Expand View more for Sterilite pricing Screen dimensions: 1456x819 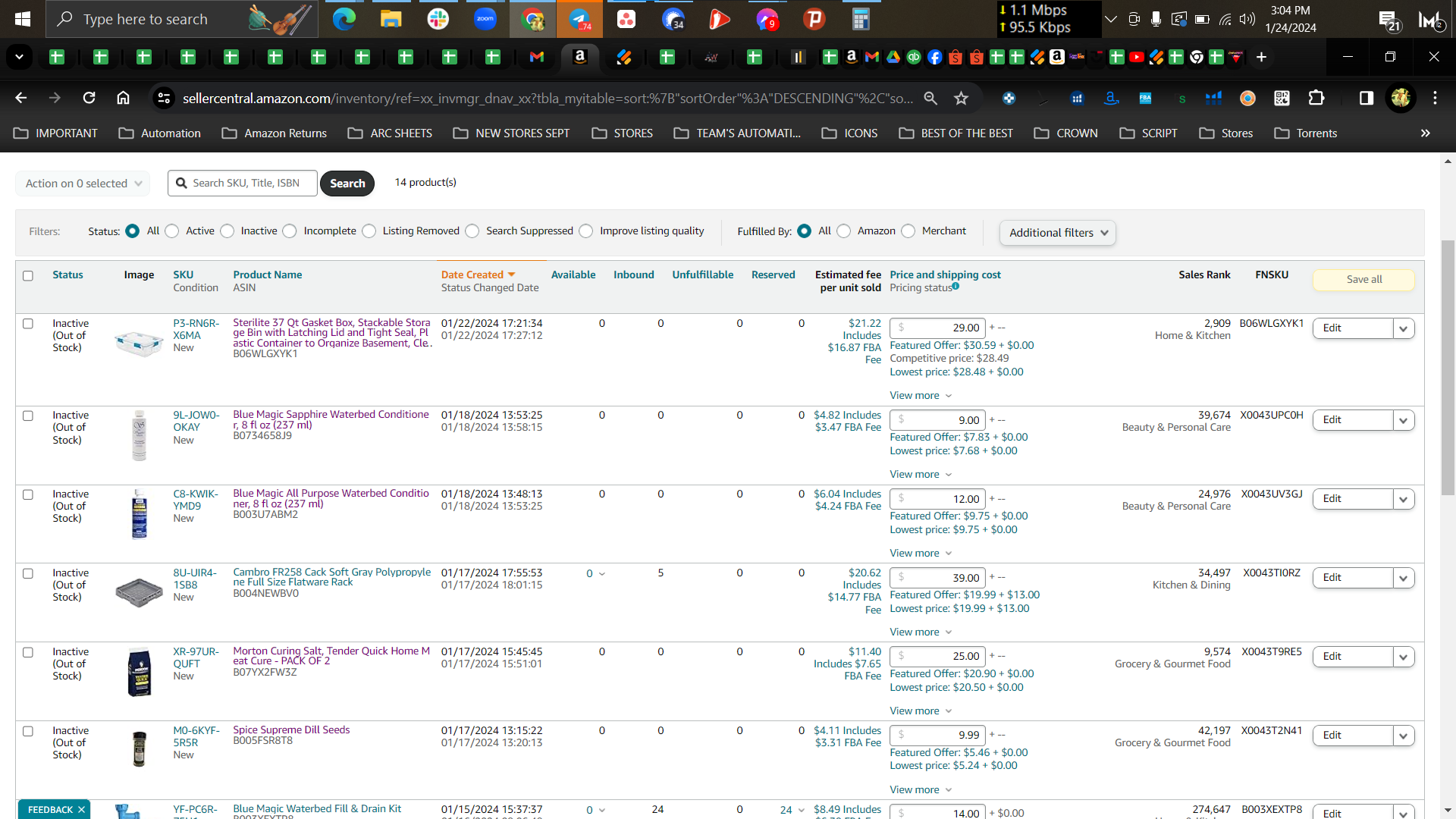921,396
